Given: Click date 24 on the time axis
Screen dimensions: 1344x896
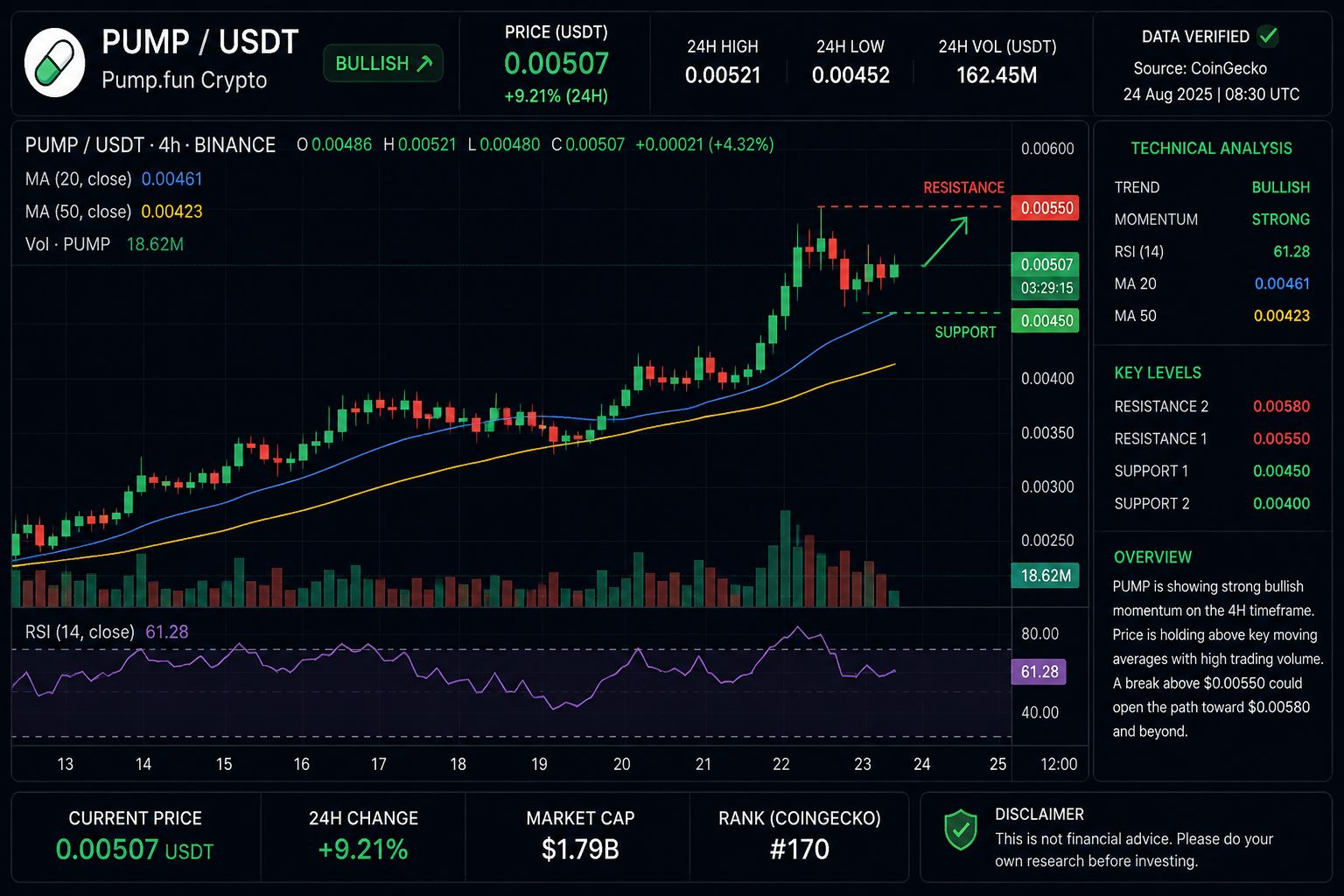Looking at the screenshot, I should [x=921, y=764].
